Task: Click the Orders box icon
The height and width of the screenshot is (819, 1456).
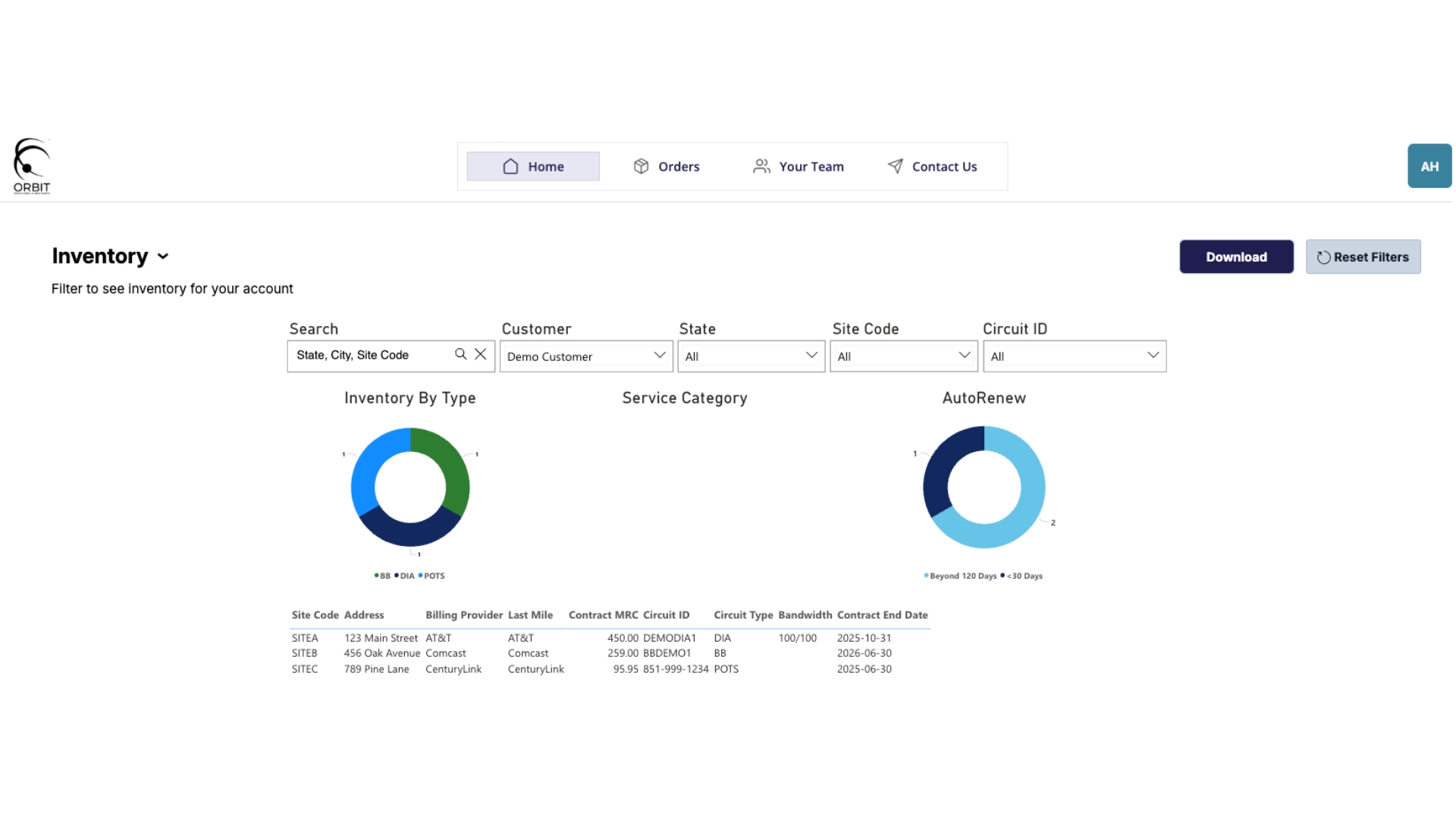Action: tap(641, 166)
